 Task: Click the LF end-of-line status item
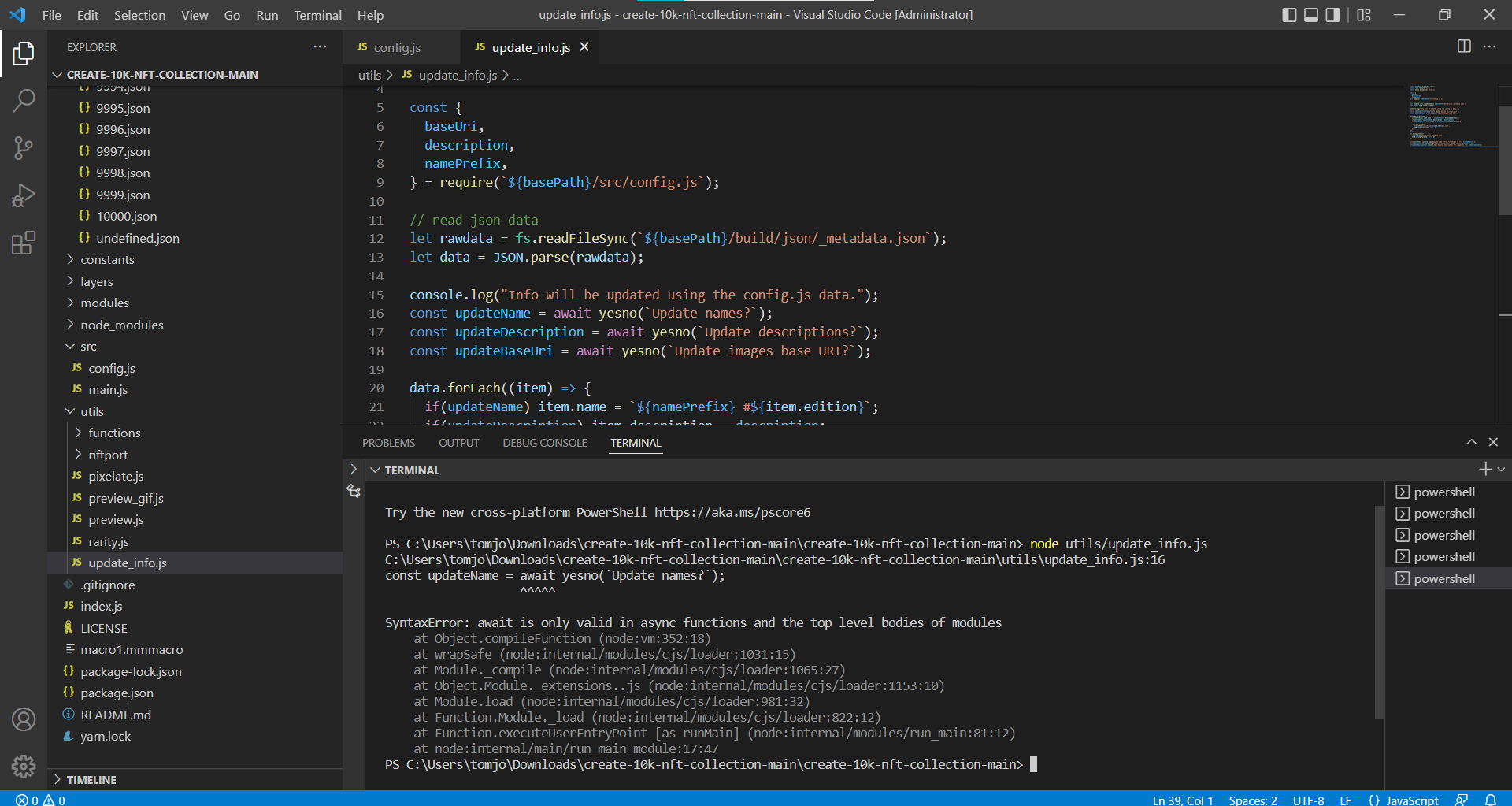pyautogui.click(x=1345, y=800)
